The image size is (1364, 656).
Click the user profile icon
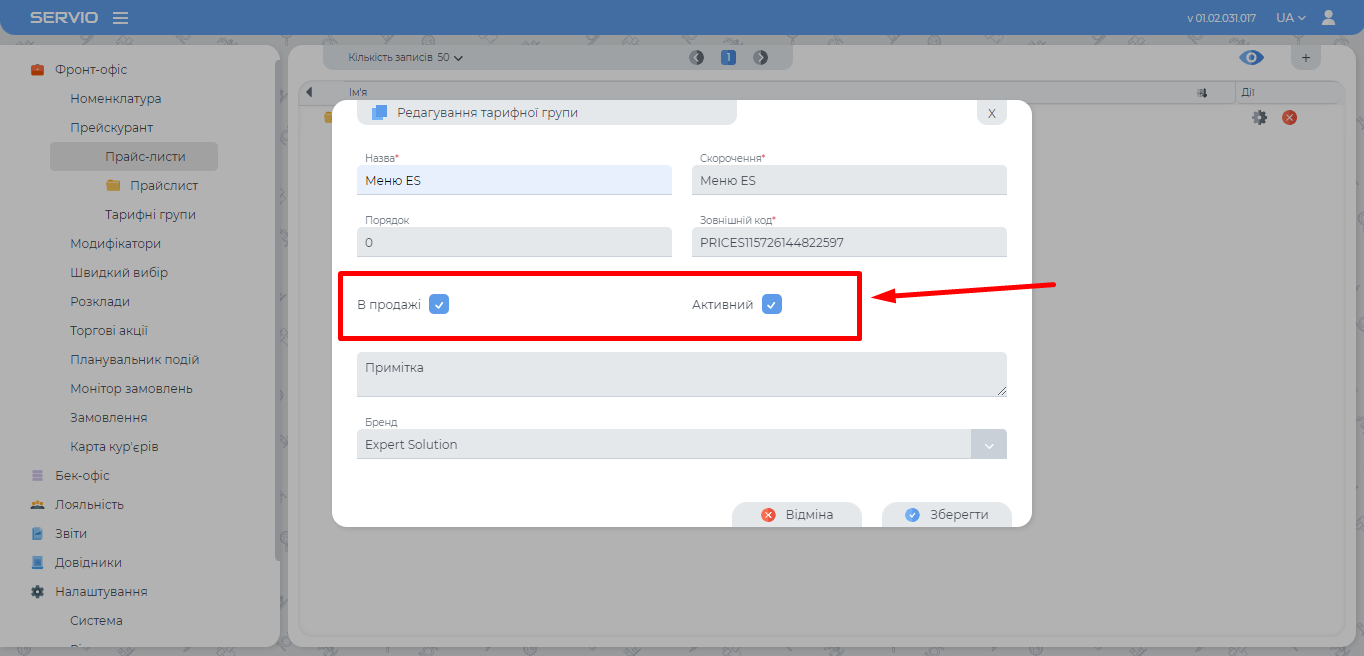pyautogui.click(x=1328, y=18)
